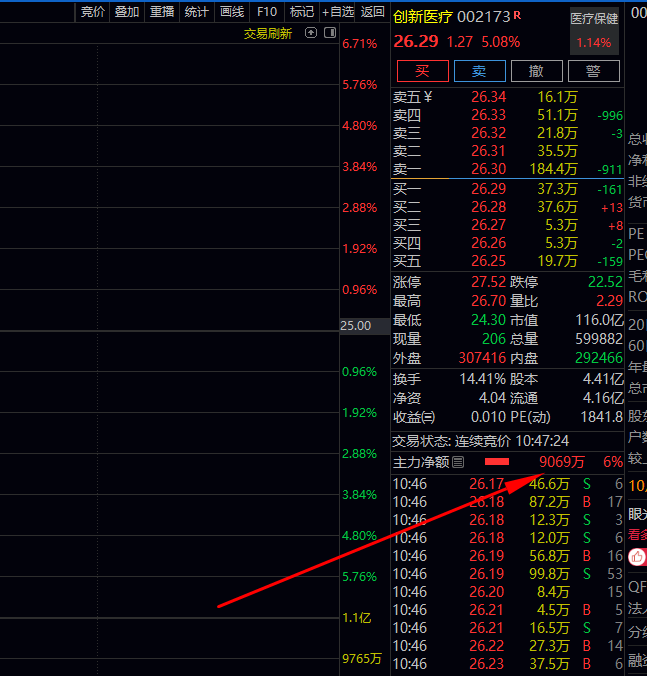Click the 交易刷新 link

(268, 33)
